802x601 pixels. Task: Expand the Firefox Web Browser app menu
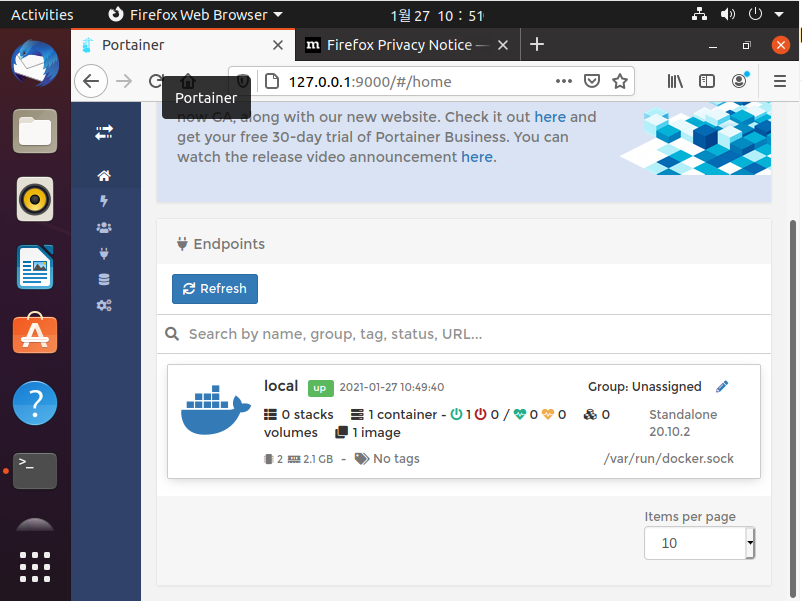(x=195, y=15)
